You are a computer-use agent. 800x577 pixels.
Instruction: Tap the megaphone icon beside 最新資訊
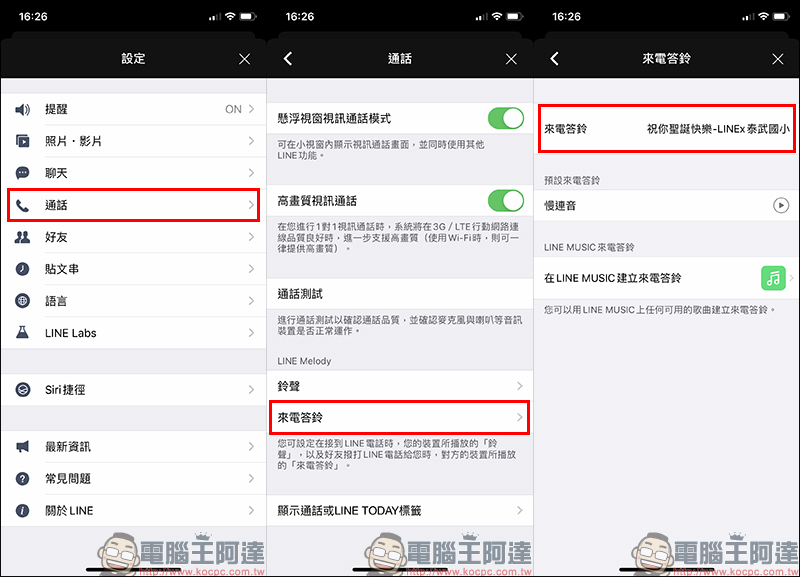coord(22,447)
